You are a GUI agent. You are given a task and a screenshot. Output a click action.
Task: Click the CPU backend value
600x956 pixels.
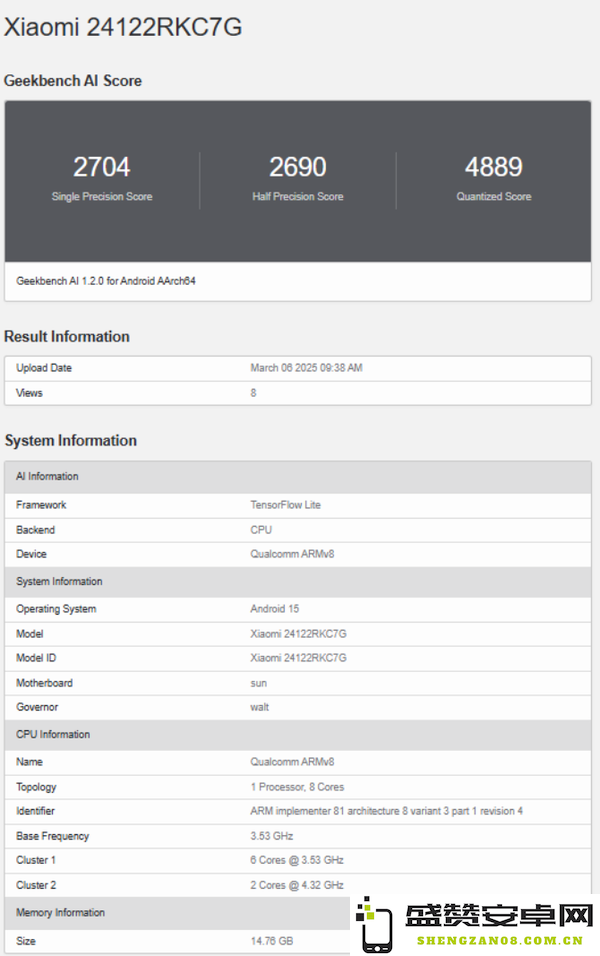(261, 530)
